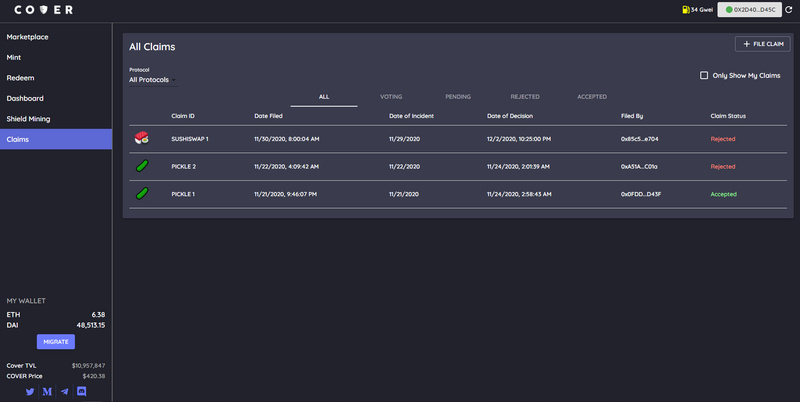Expand the All Protocols dropdown
The width and height of the screenshot is (800, 402).
pyautogui.click(x=153, y=80)
